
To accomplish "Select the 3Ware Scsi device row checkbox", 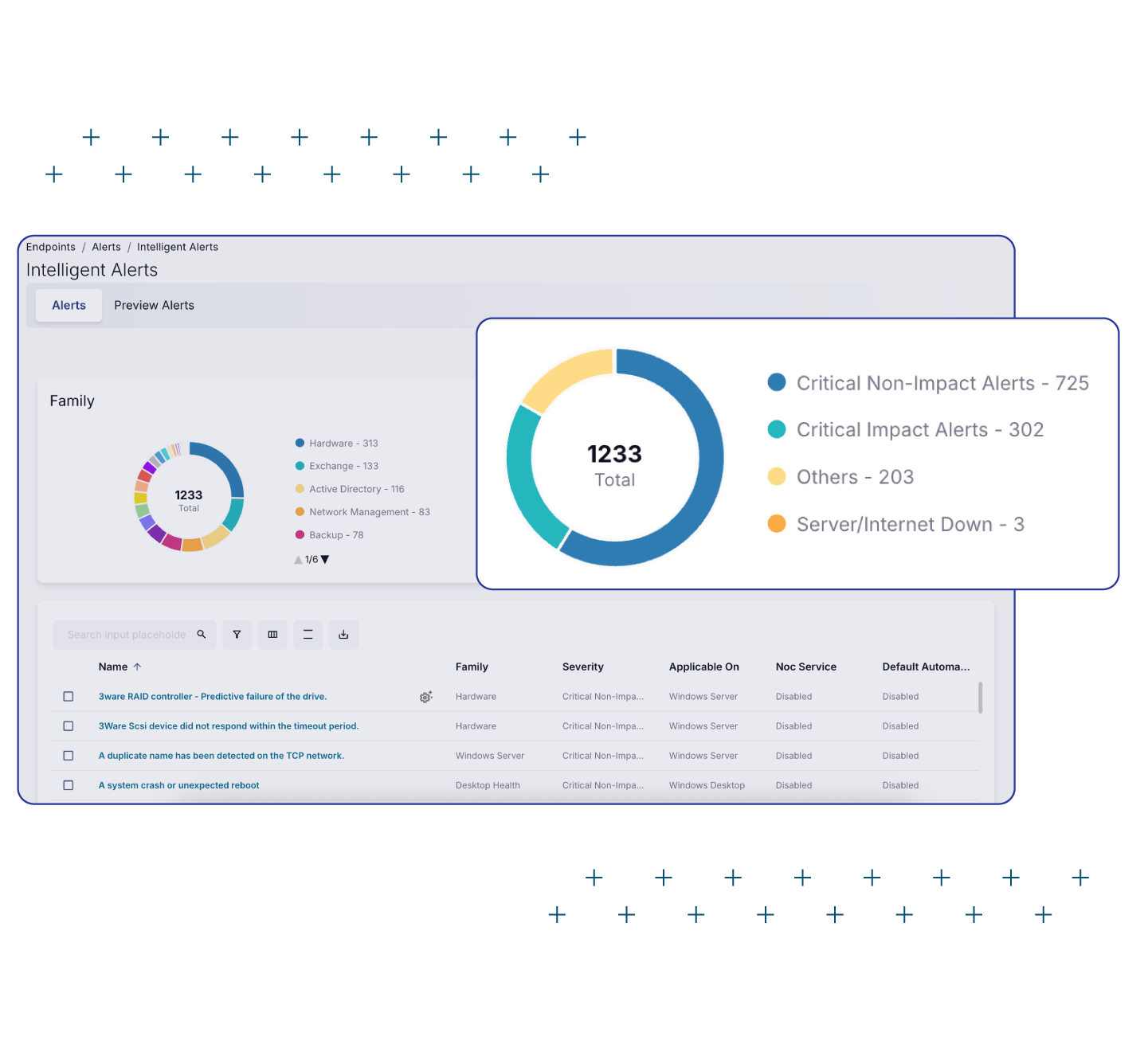I will click(x=69, y=726).
